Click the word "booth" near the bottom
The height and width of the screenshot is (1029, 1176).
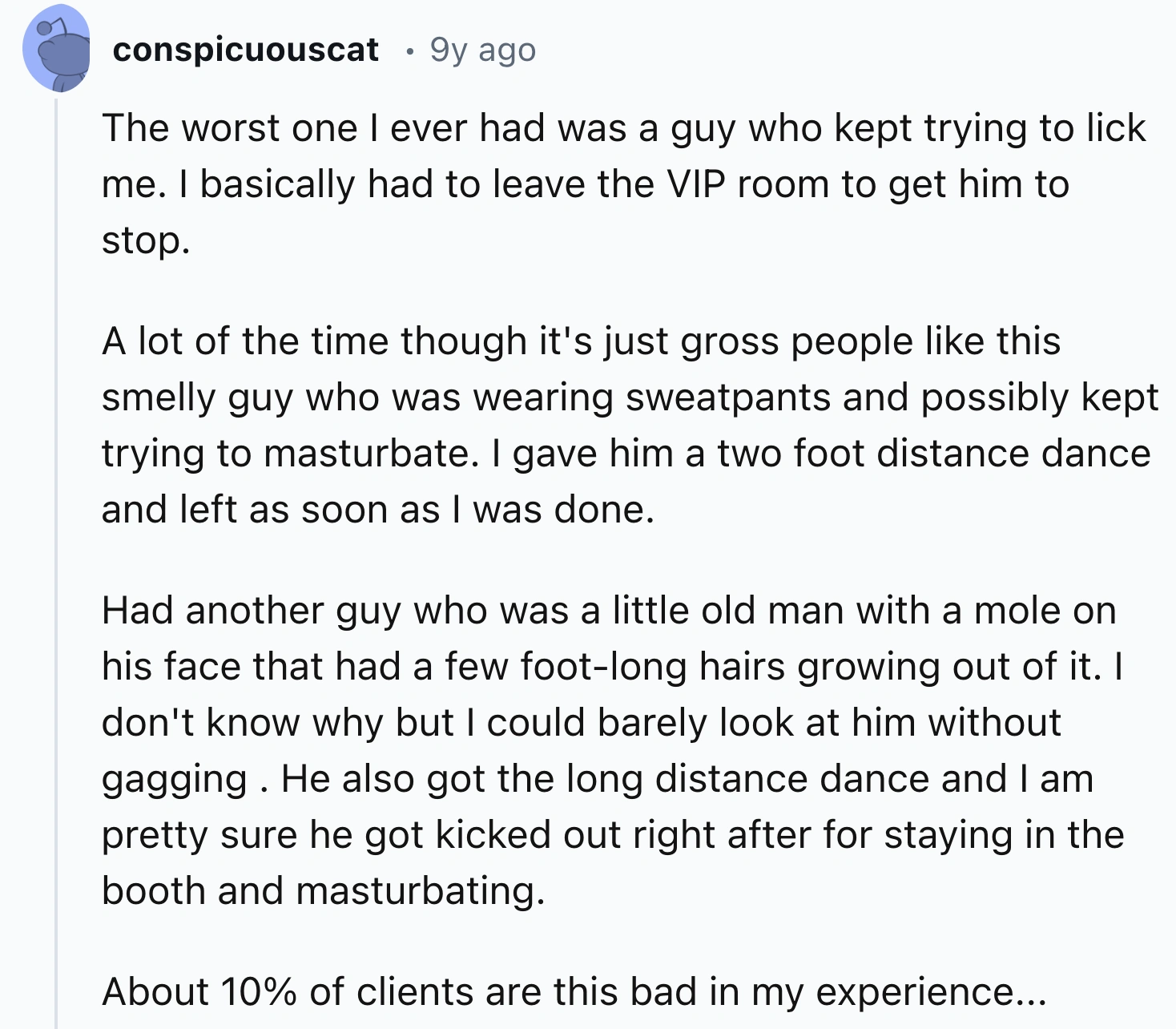pyautogui.click(x=153, y=891)
